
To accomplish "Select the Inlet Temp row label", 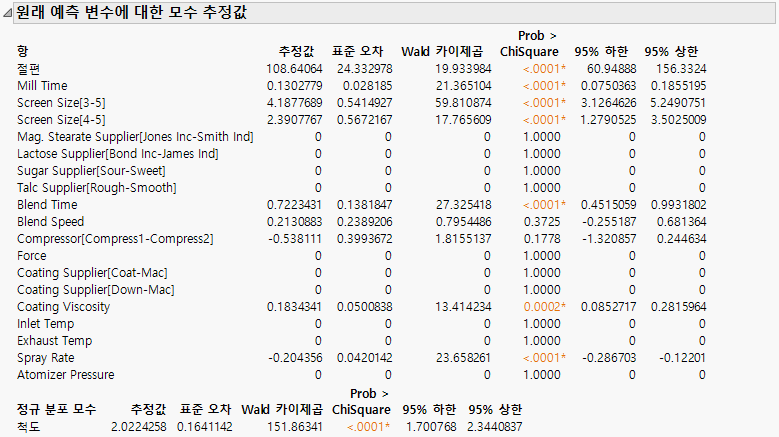I will pyautogui.click(x=46, y=324).
